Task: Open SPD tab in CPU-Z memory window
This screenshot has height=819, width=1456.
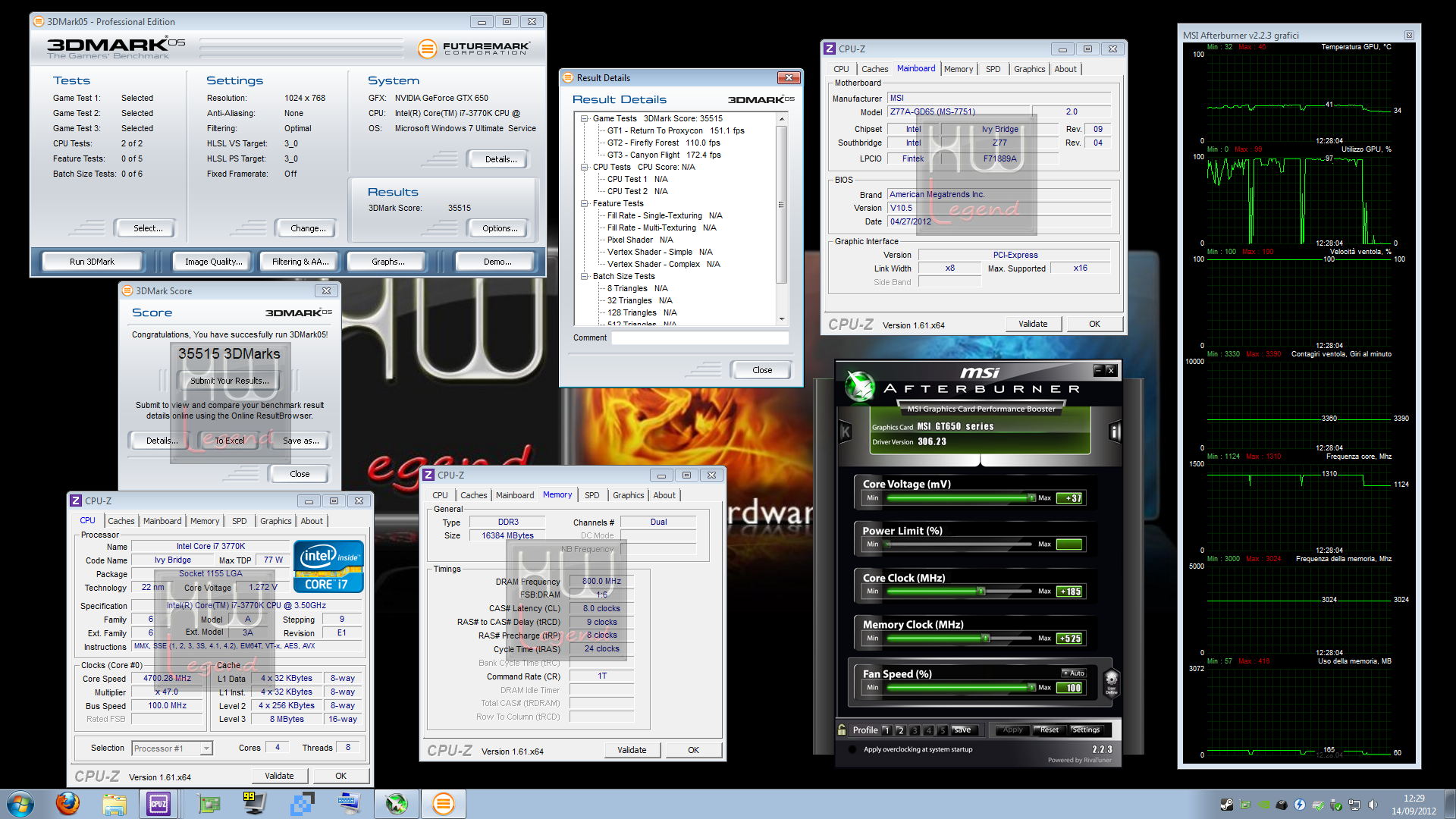Action: click(x=592, y=495)
